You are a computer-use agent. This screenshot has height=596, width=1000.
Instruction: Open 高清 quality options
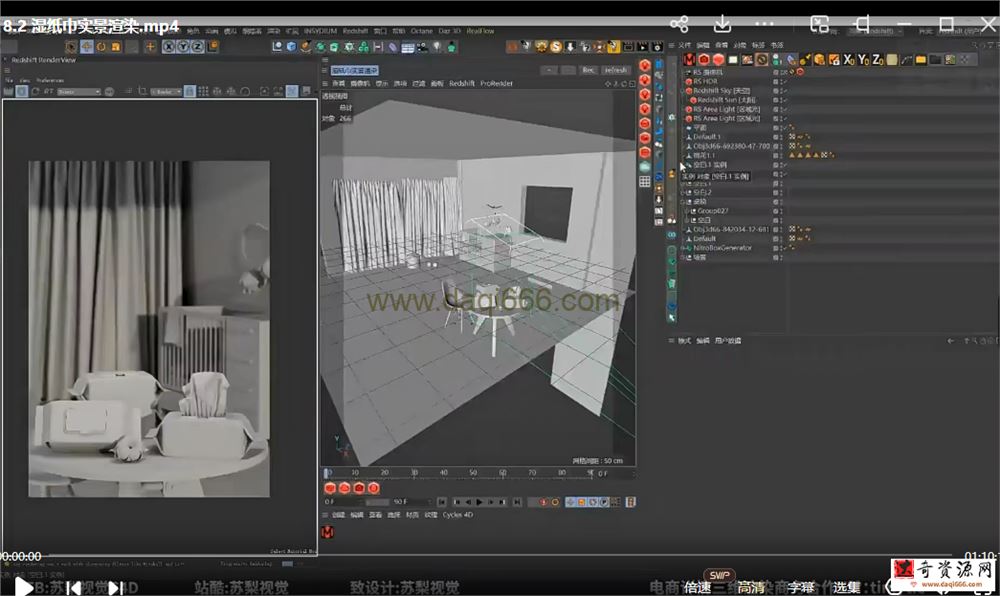click(x=751, y=587)
